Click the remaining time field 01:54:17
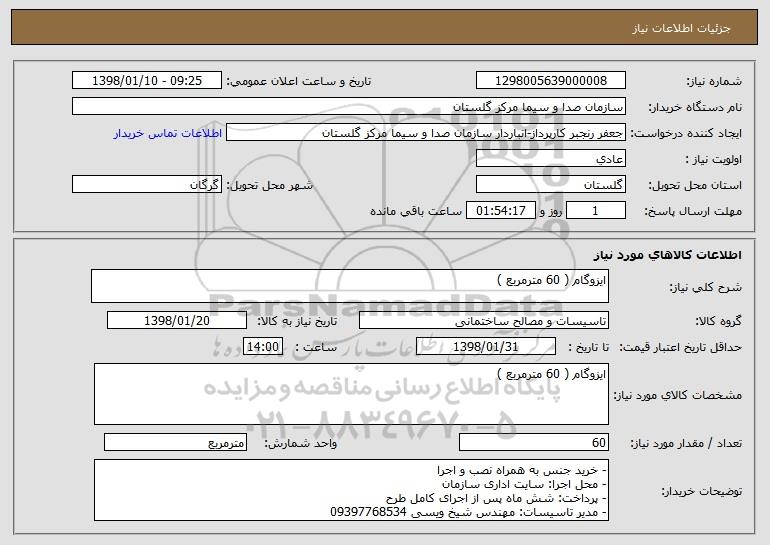 click(500, 211)
